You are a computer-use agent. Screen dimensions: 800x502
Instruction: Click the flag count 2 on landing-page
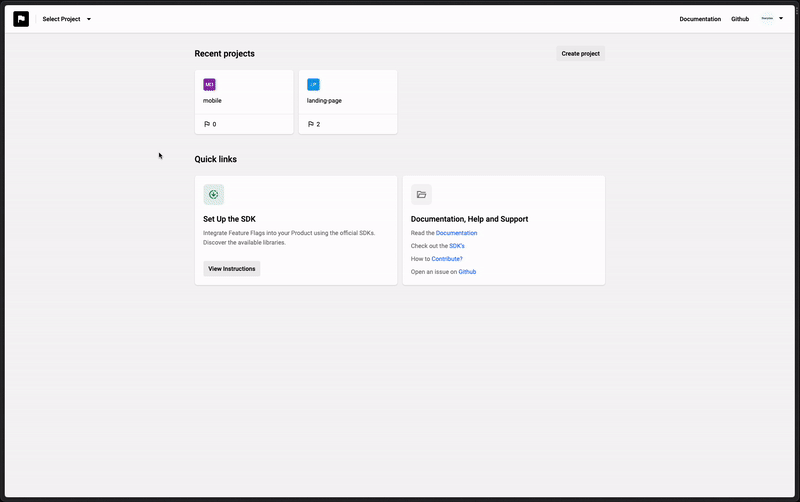(x=318, y=124)
